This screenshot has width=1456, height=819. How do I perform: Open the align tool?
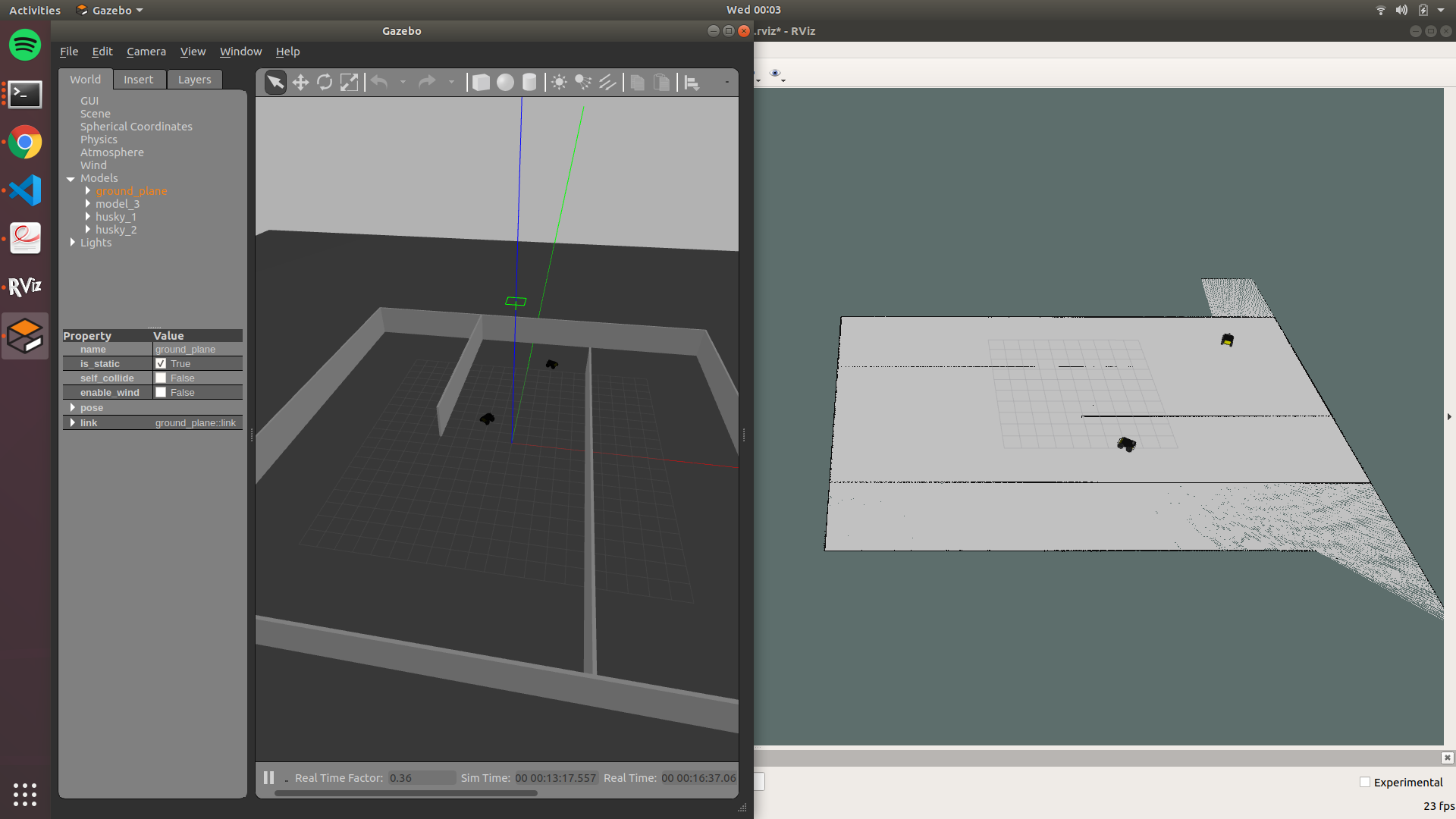(692, 82)
